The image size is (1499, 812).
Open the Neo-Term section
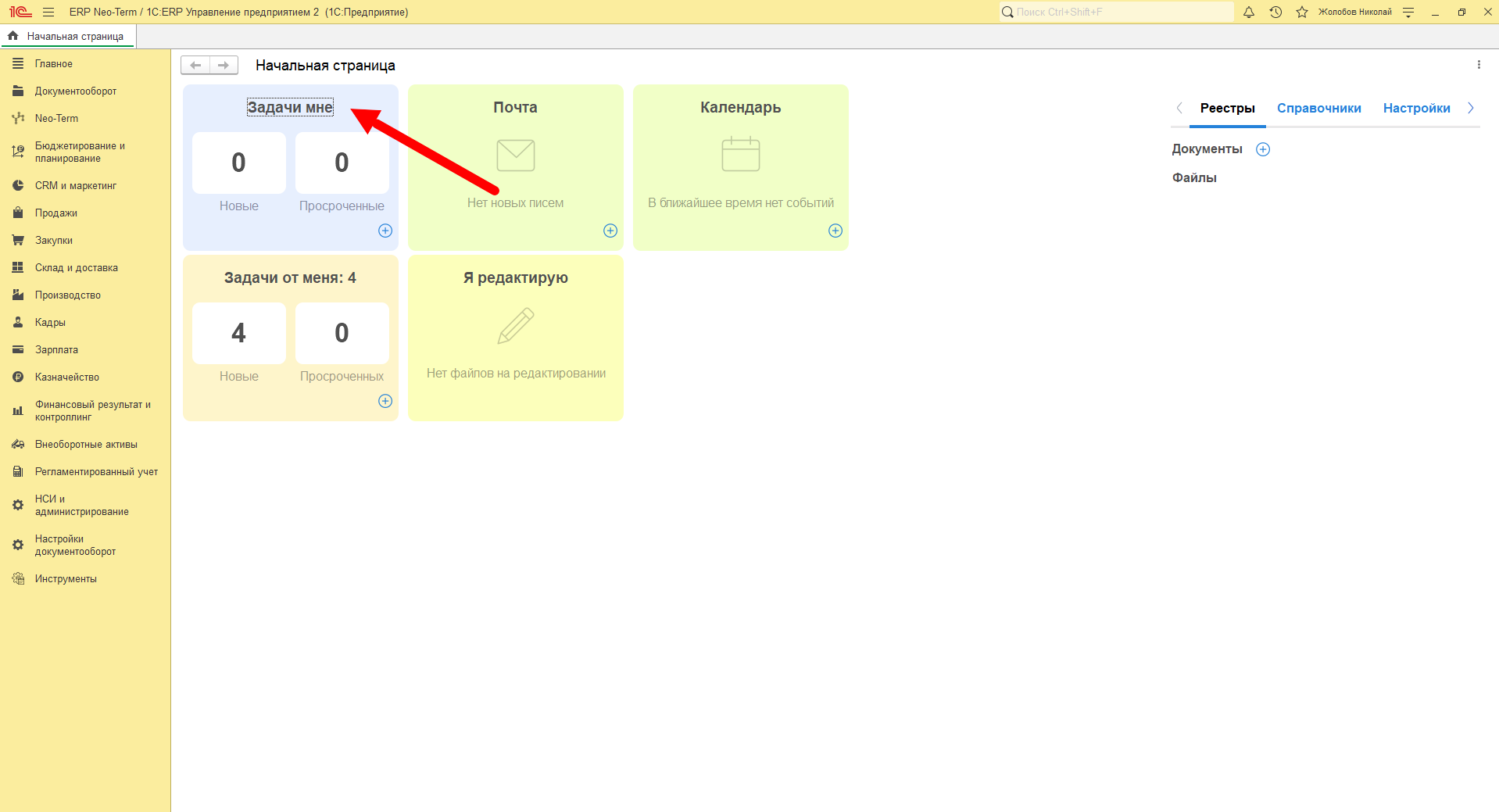[x=85, y=118]
